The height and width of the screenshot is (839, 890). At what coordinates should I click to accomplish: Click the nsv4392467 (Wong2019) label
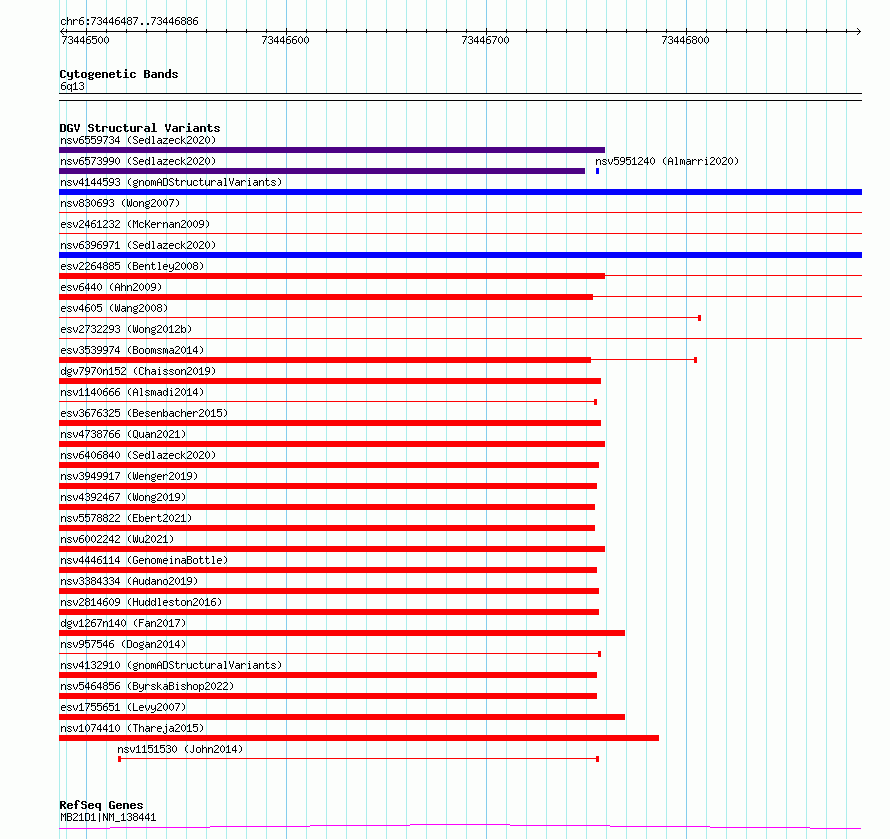(123, 497)
